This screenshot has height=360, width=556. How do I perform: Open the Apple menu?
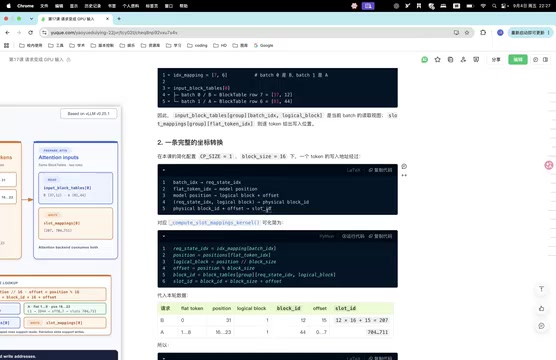coord(9,6)
